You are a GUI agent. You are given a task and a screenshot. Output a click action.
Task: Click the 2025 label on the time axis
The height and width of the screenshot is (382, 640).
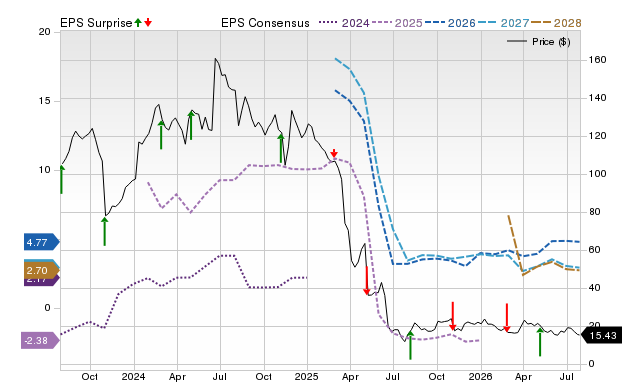[x=307, y=376]
